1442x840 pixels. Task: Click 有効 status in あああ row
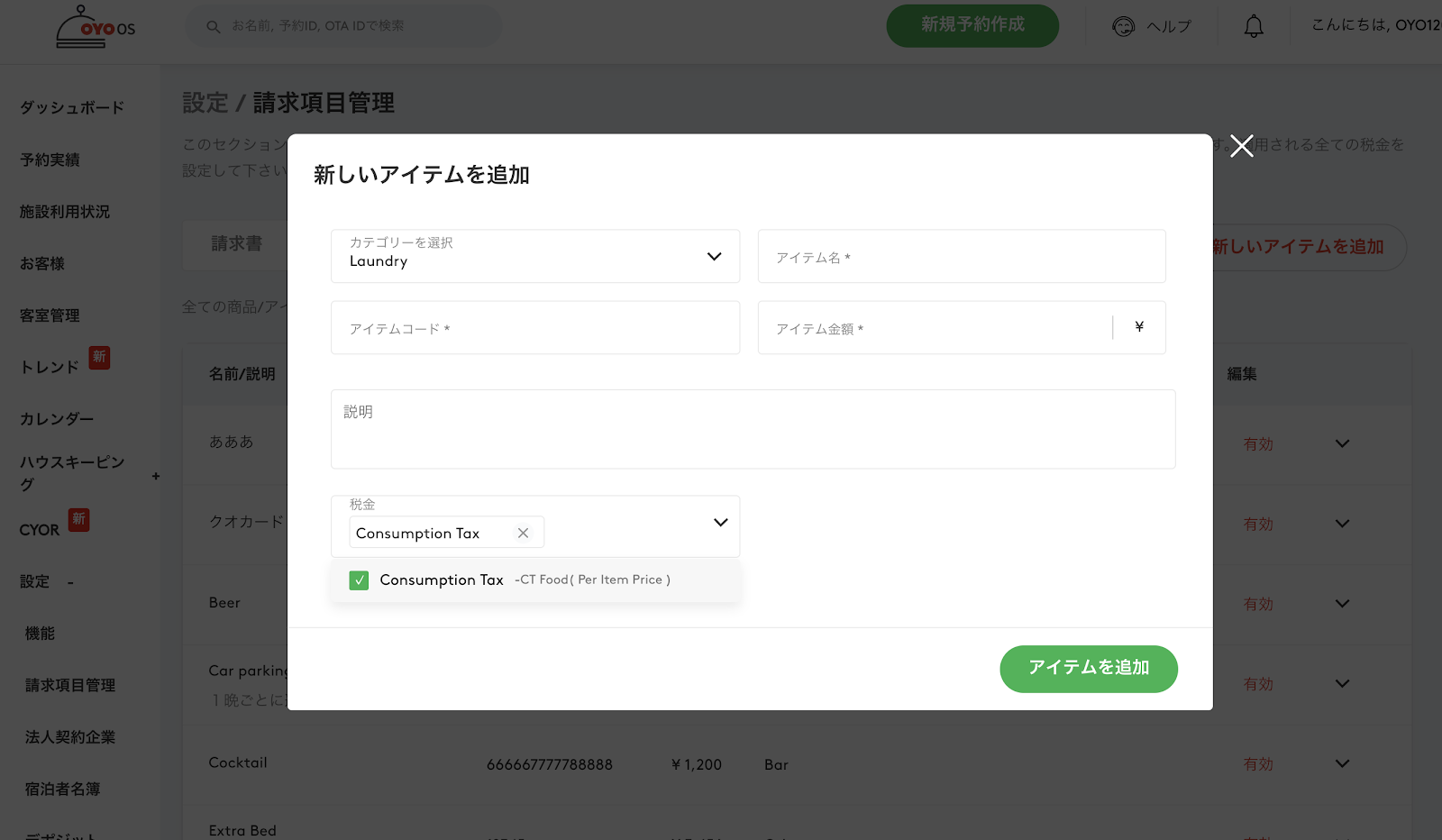[1258, 443]
